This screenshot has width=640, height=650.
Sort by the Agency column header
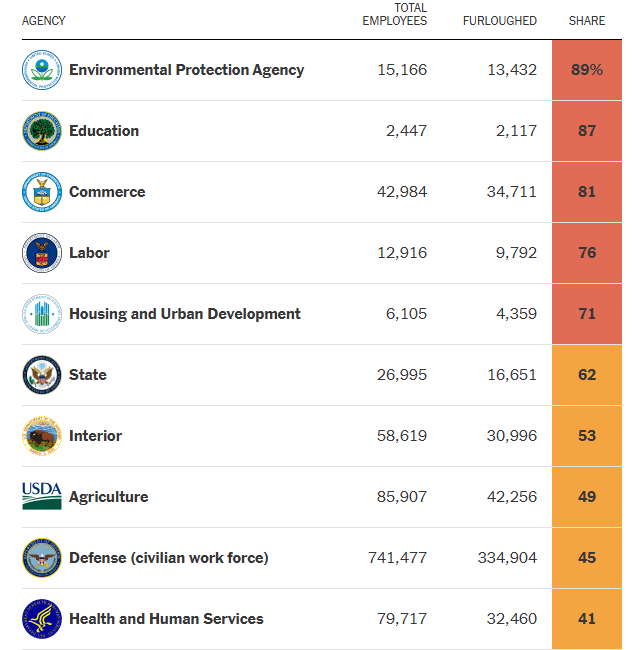[43, 21]
